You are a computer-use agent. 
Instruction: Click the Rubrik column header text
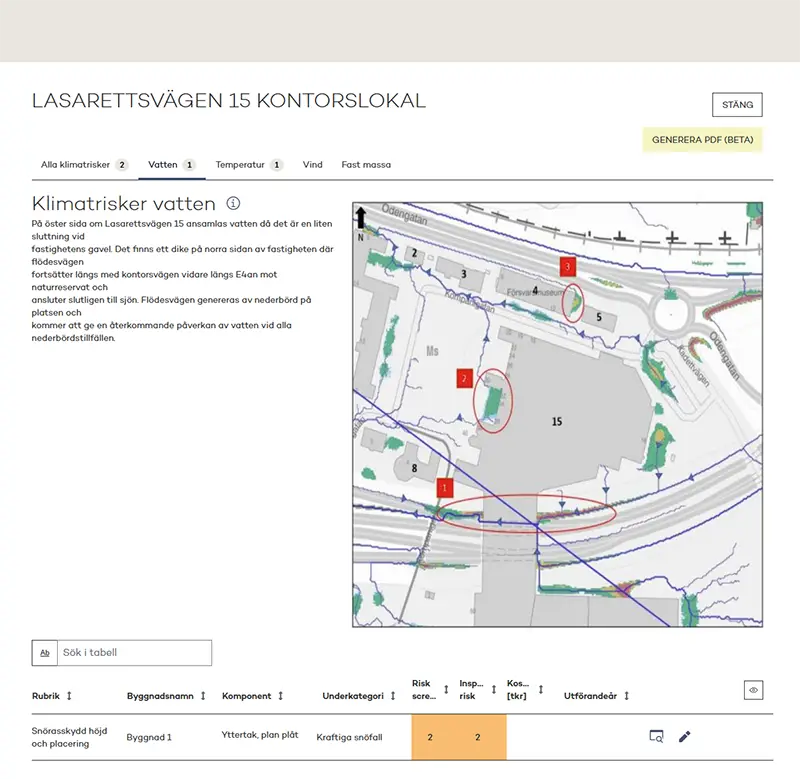coord(46,696)
